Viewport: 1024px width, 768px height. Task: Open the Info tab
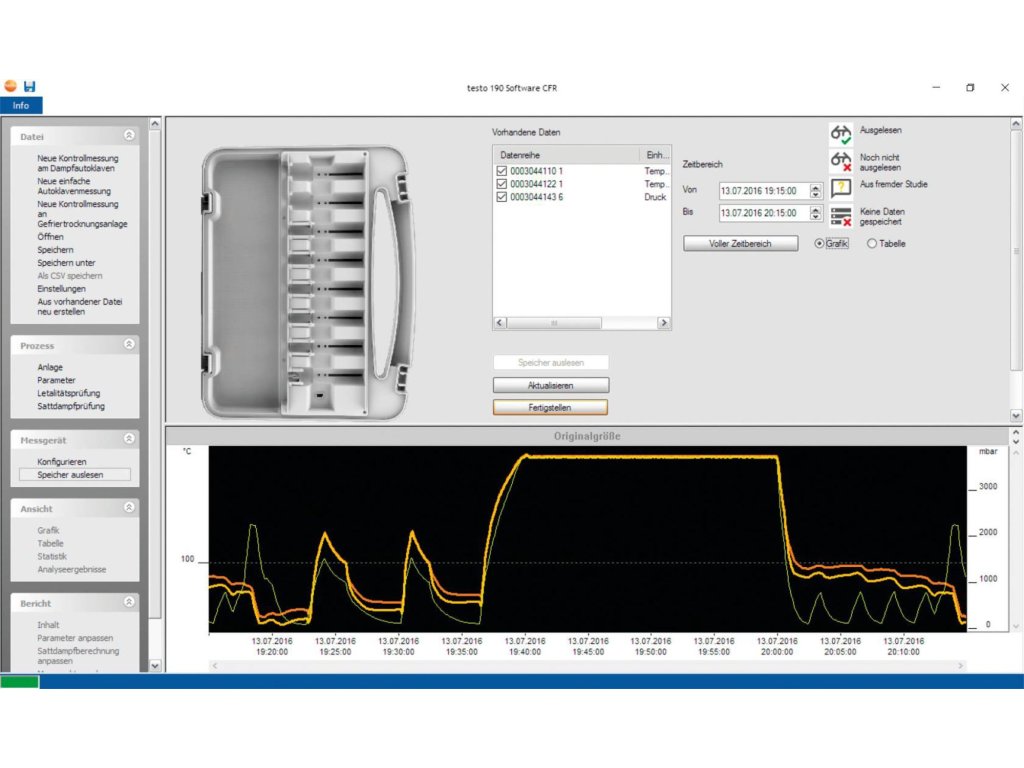pos(21,105)
